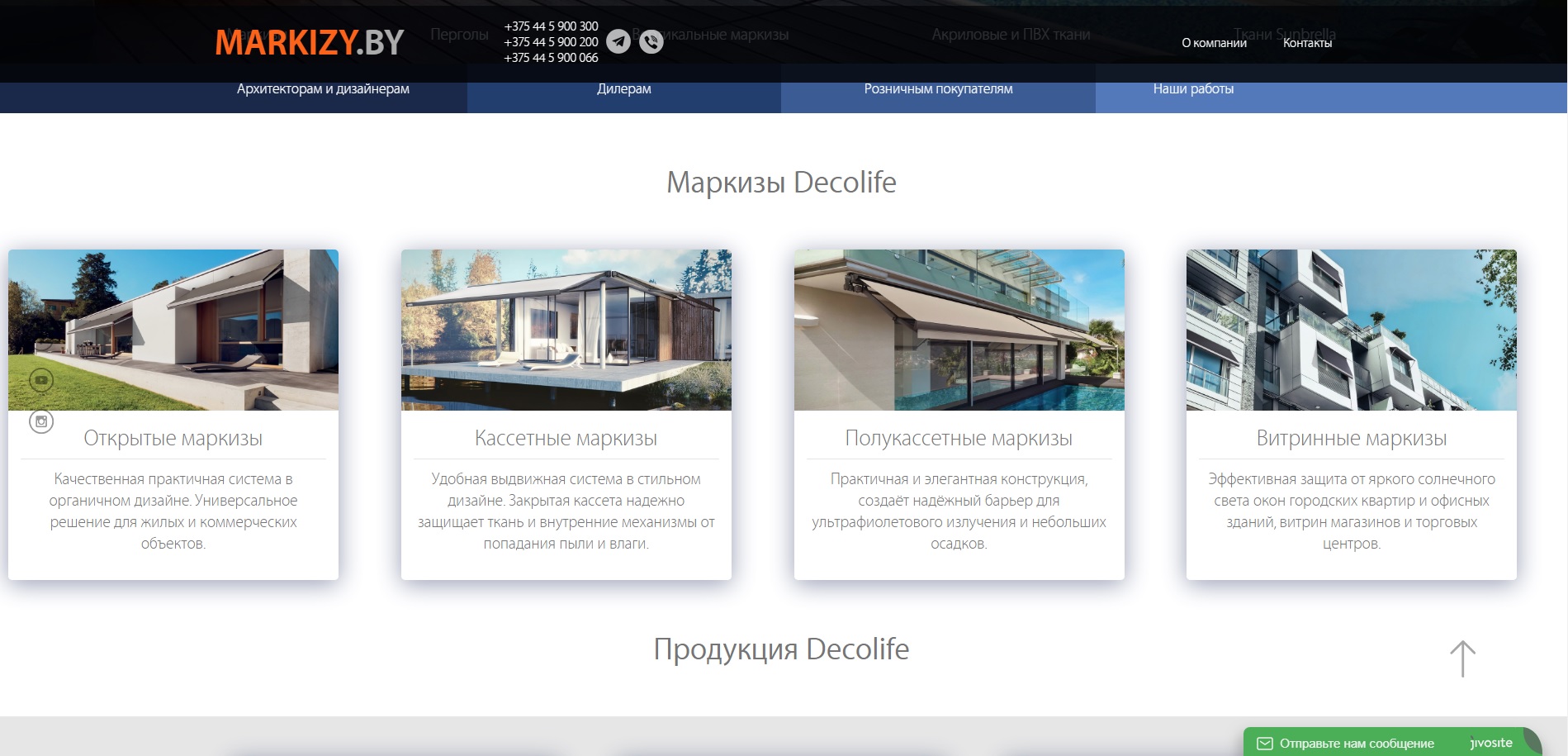Click the scroll-to-top arrow

pyautogui.click(x=1462, y=659)
